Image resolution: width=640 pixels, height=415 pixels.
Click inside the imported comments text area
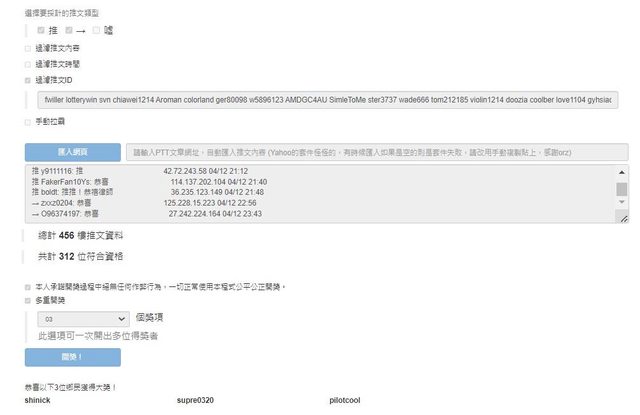(x=300, y=193)
